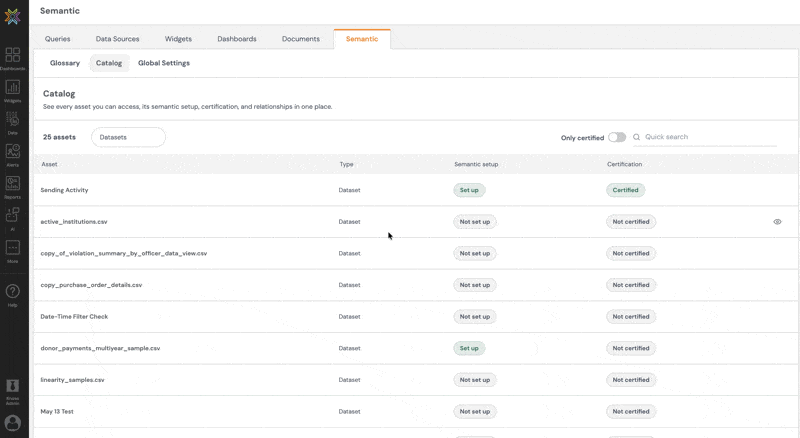Screen dimensions: 800x438
Task: Switch to the Data Sources tab
Action: (117, 39)
